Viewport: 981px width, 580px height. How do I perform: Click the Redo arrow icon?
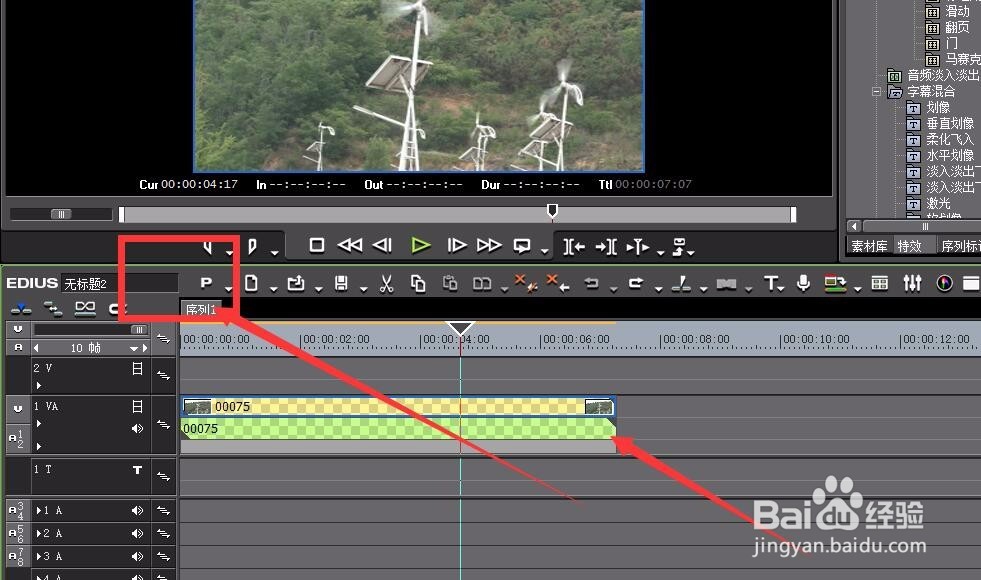[636, 283]
